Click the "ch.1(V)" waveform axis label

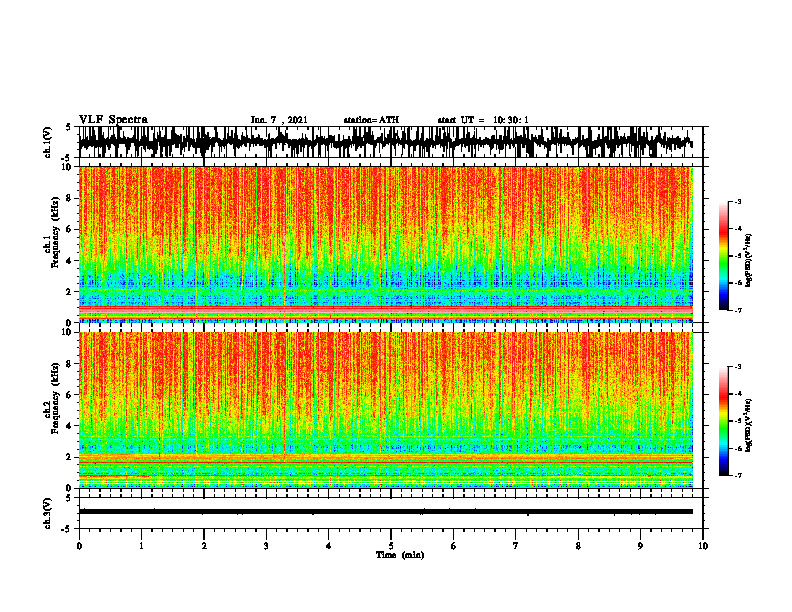pyautogui.click(x=47, y=142)
